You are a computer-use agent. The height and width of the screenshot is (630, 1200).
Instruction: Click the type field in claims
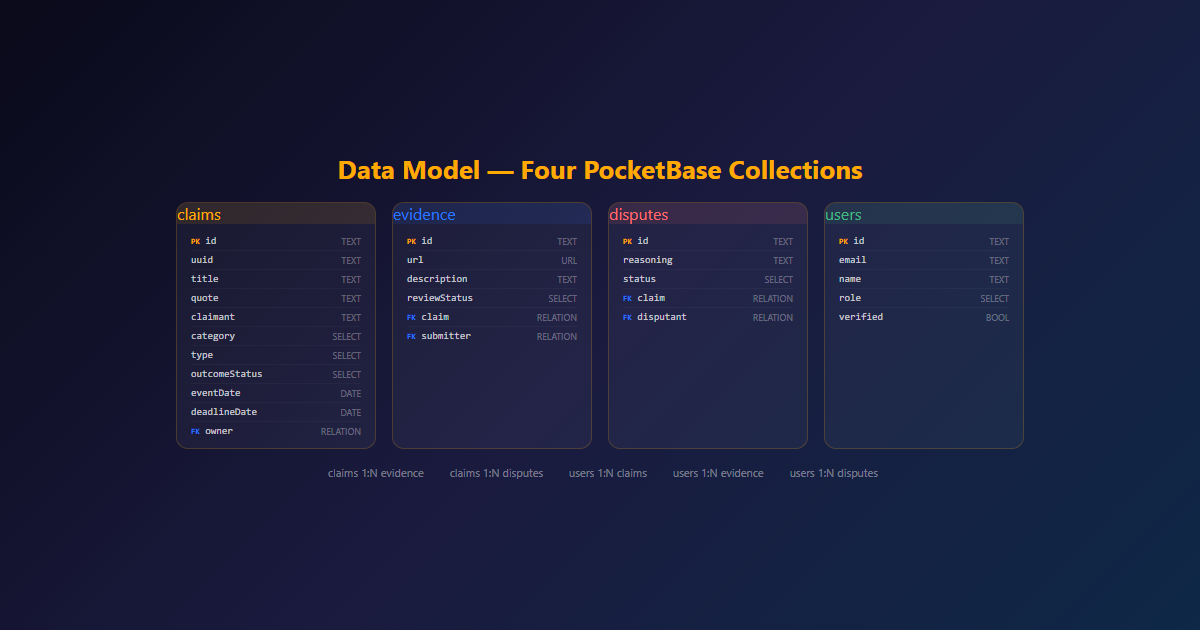276,355
